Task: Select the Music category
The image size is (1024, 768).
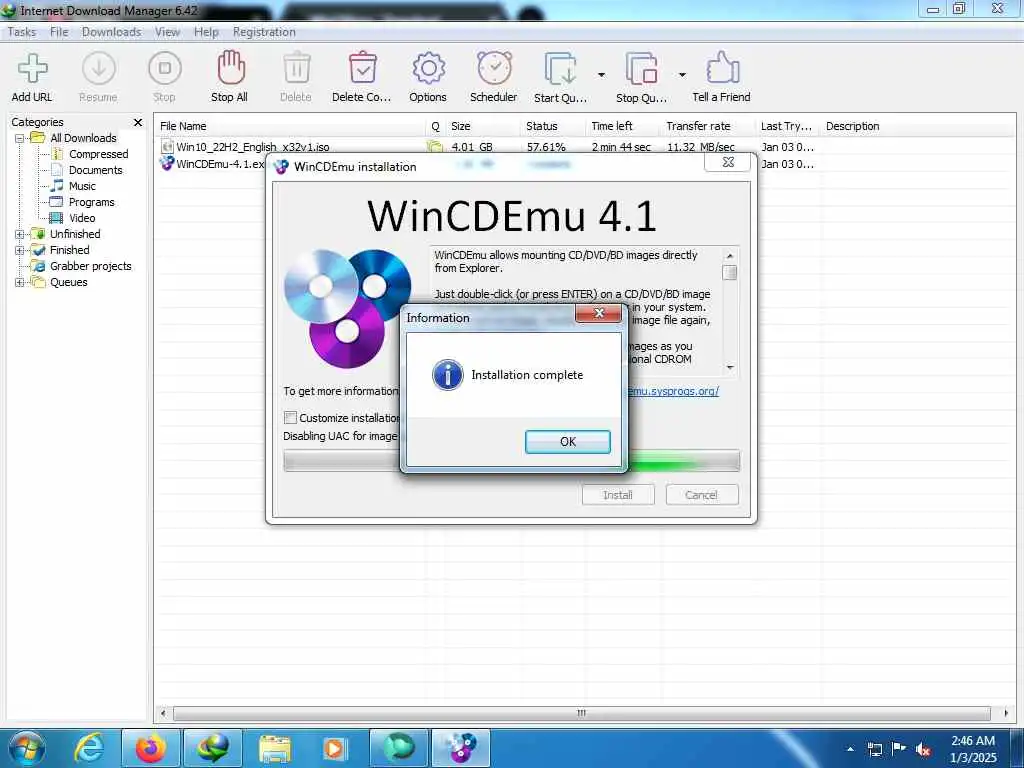Action: 82,186
